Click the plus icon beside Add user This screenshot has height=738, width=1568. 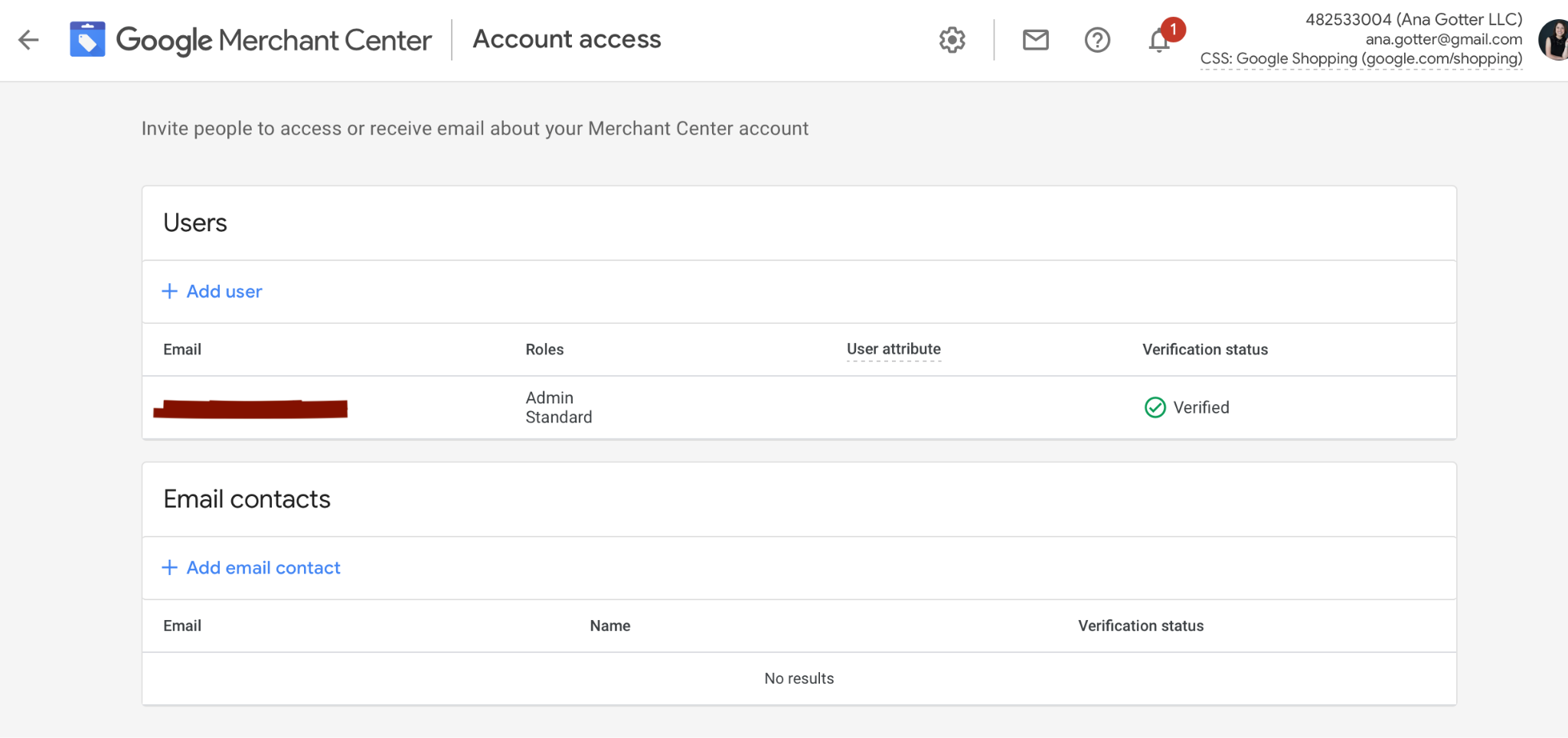[169, 291]
